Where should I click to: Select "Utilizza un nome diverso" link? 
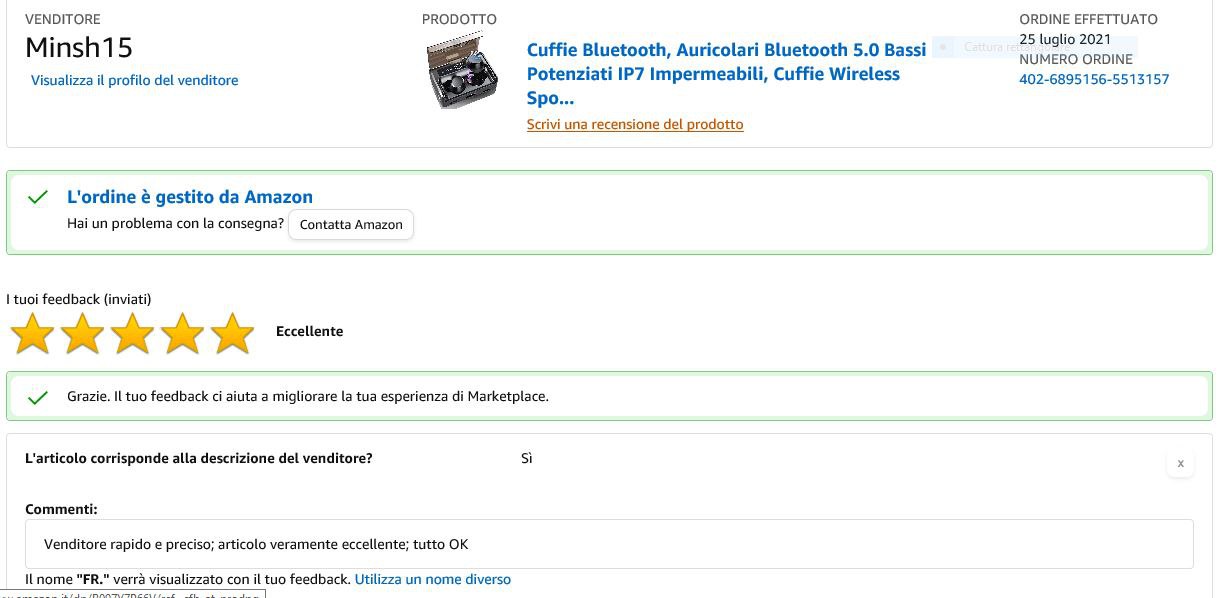(x=432, y=579)
